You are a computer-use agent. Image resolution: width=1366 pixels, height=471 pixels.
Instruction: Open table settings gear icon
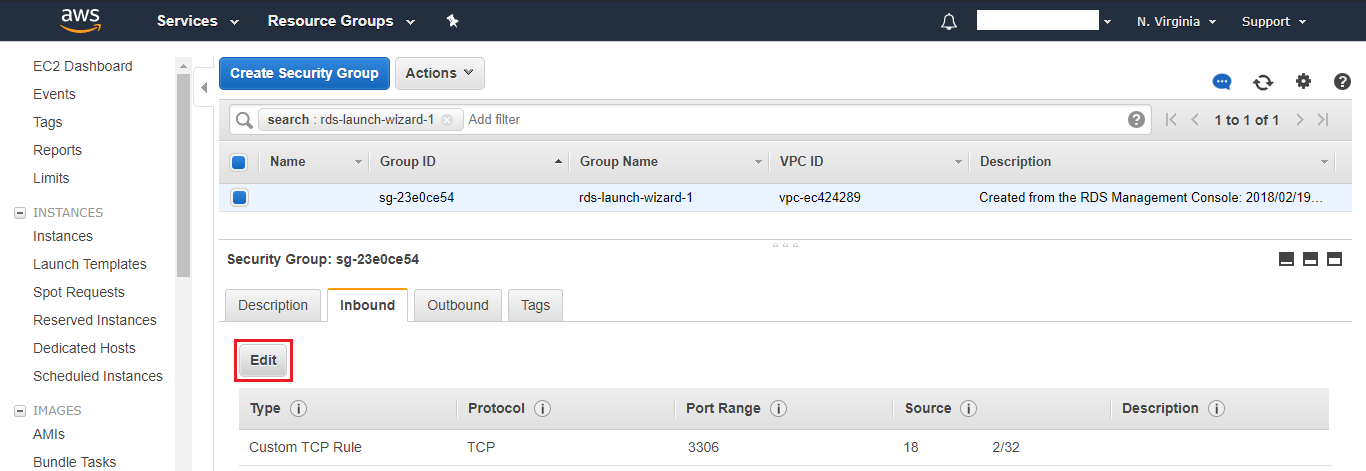pos(1303,82)
